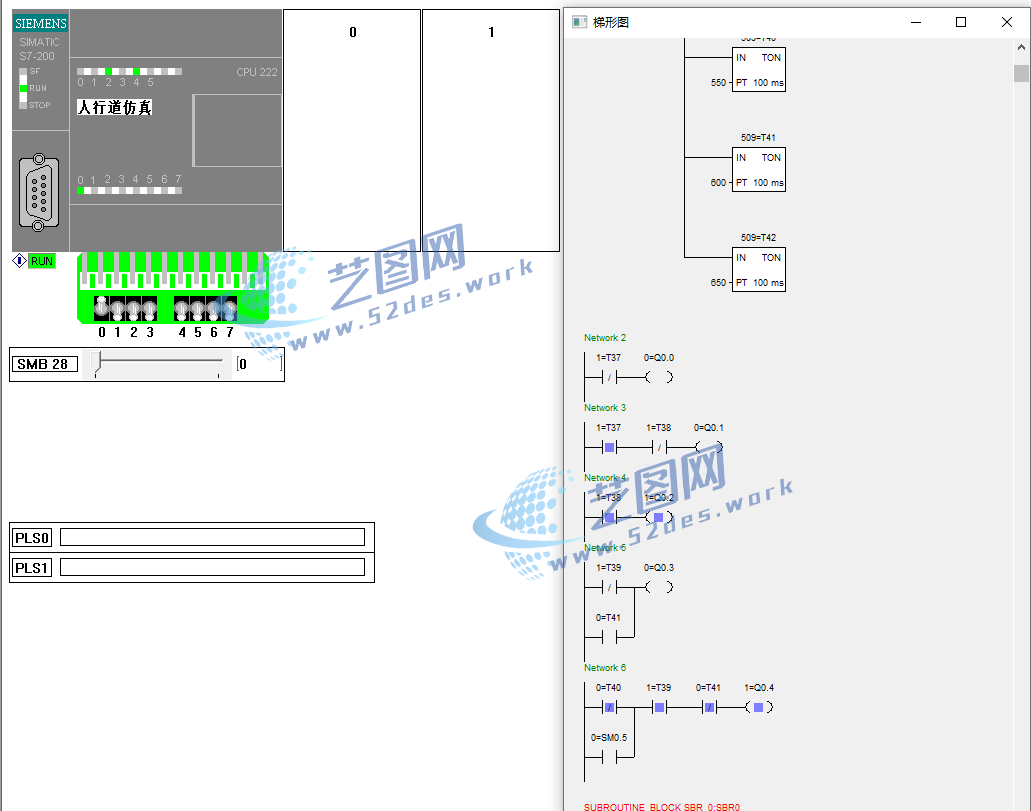Viewport: 1031px width, 811px height.
Task: Click the Network 3 label
Action: point(605,408)
